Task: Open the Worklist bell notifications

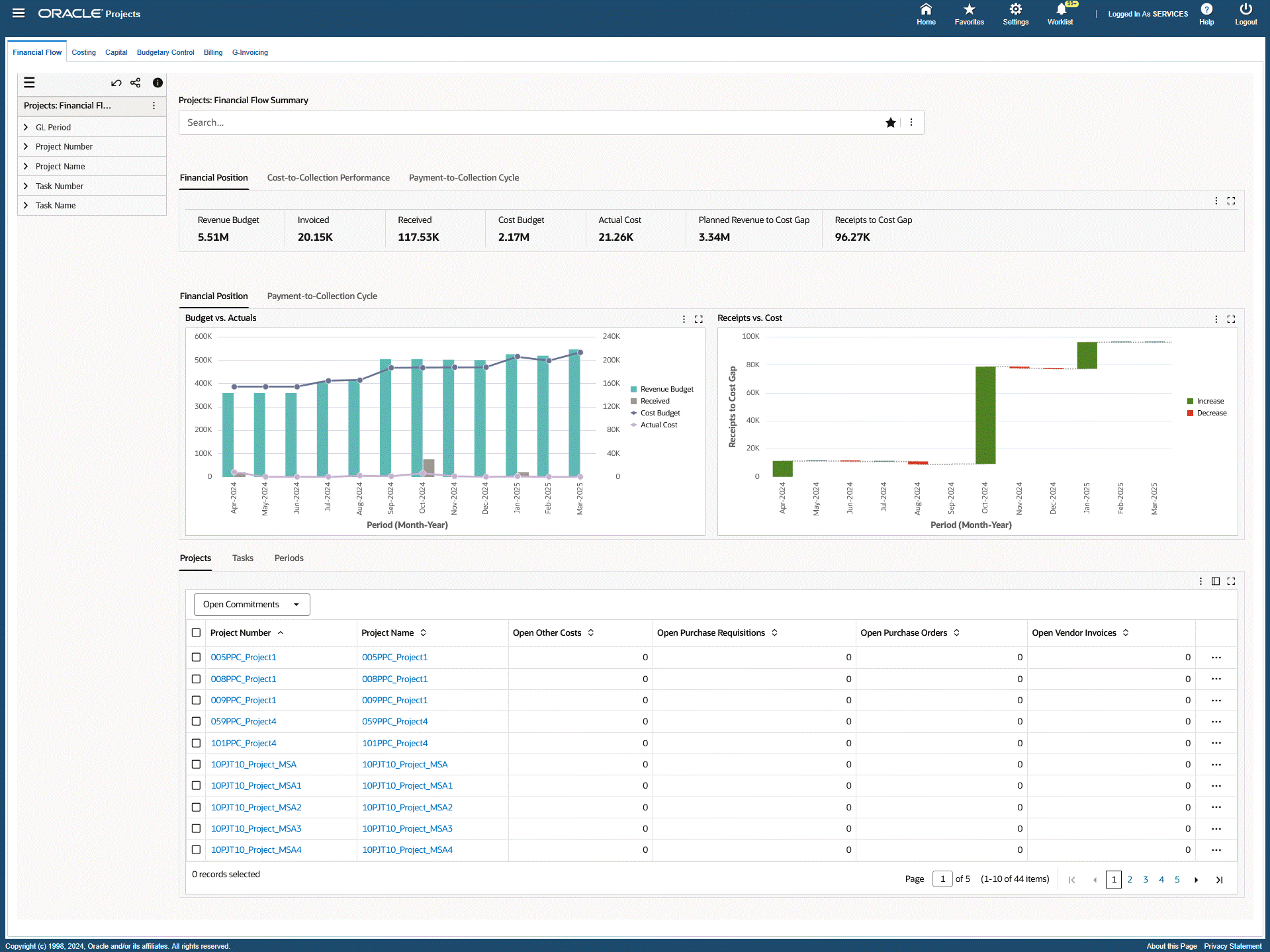Action: (1060, 10)
